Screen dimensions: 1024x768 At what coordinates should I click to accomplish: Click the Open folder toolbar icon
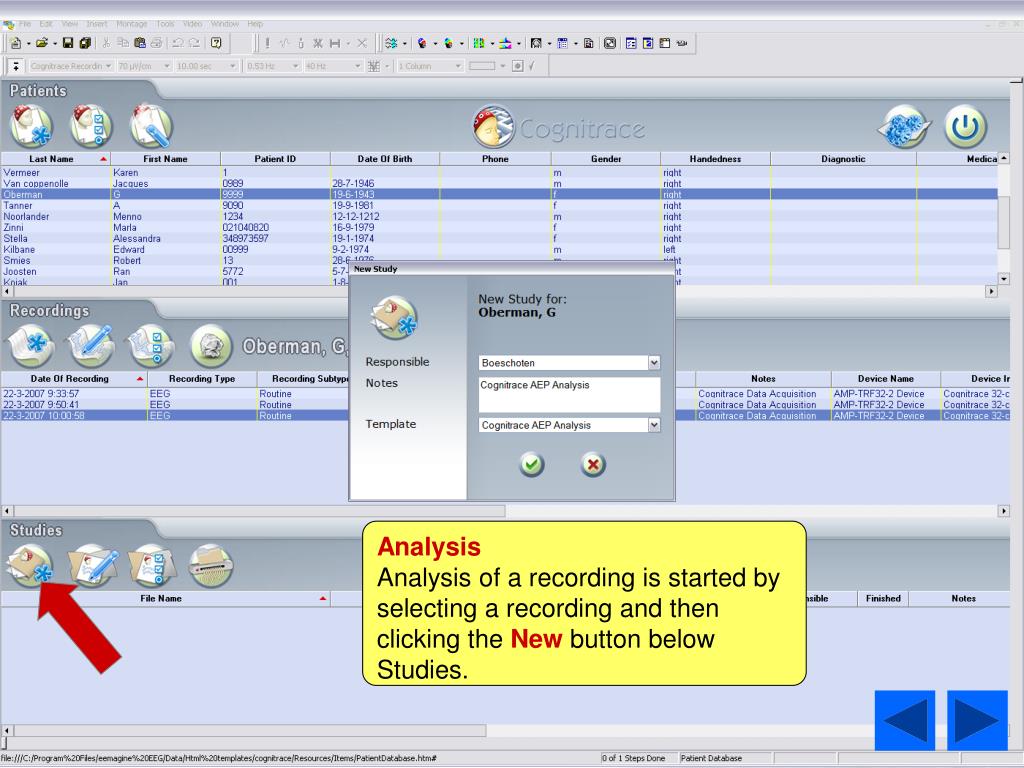point(42,43)
